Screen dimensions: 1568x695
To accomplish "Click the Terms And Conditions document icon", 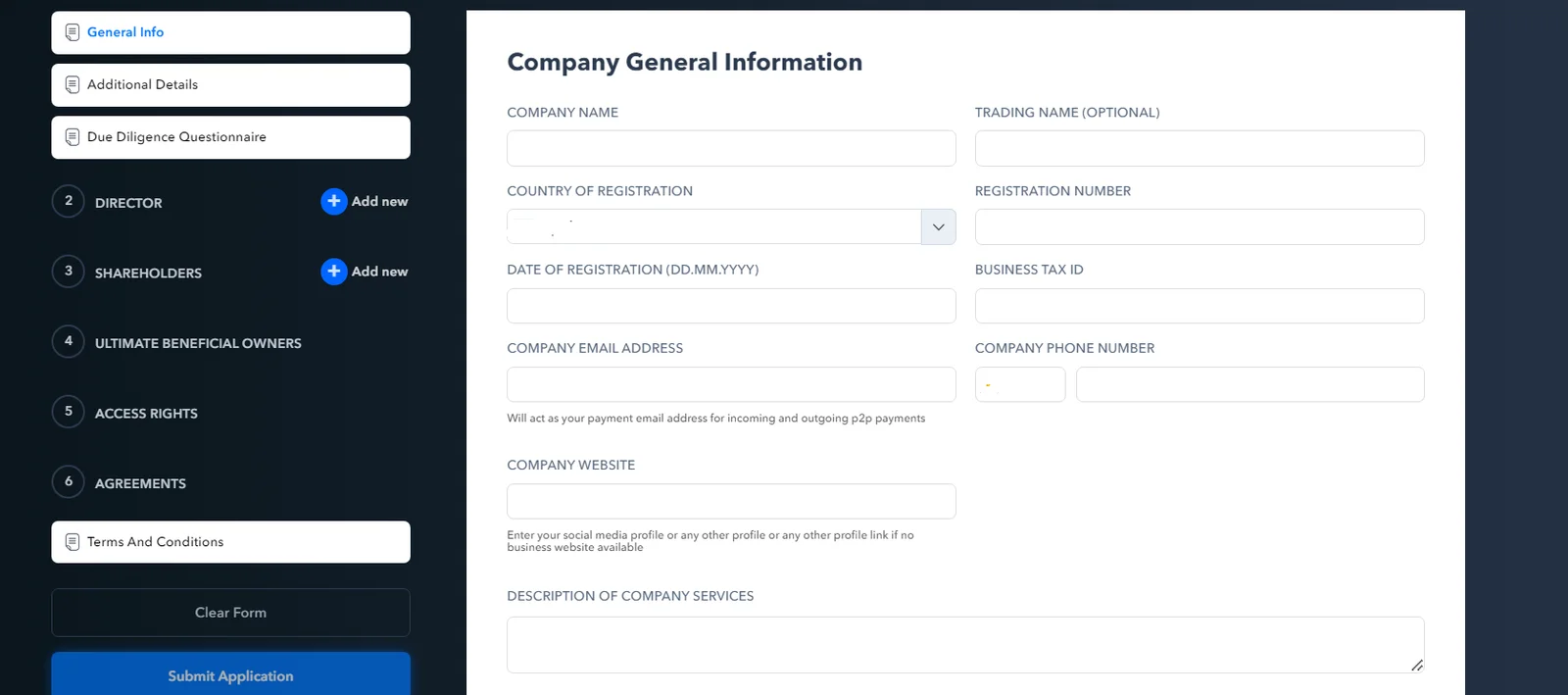I will coord(73,542).
